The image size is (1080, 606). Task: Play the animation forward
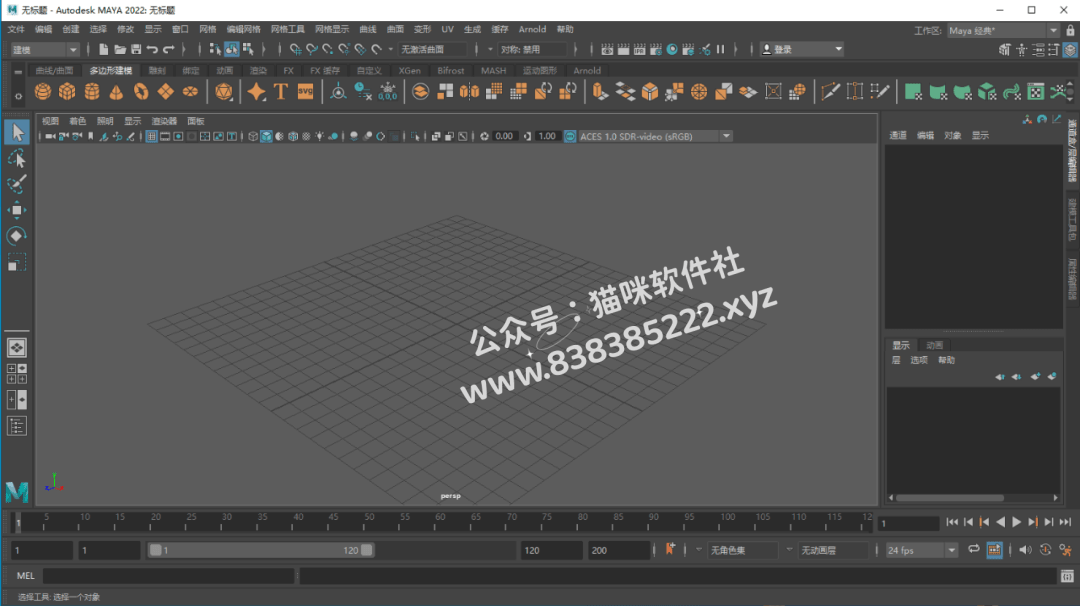(x=1017, y=523)
